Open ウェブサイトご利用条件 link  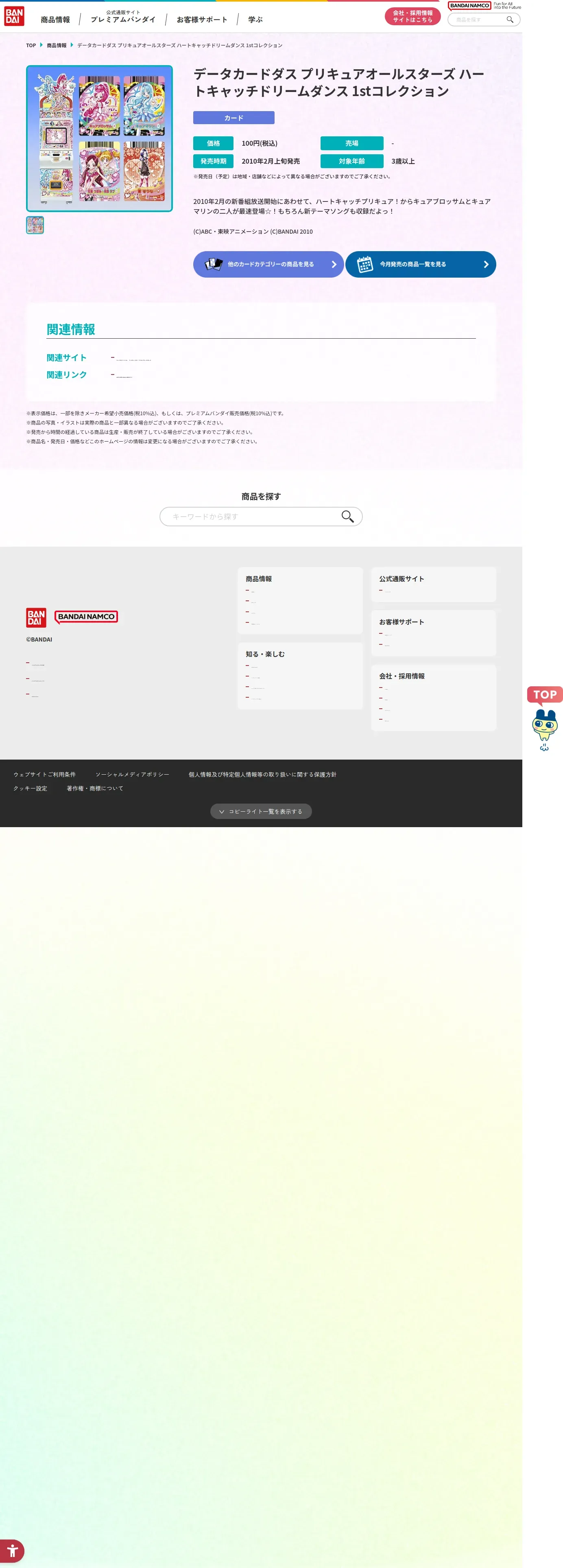pos(44,774)
